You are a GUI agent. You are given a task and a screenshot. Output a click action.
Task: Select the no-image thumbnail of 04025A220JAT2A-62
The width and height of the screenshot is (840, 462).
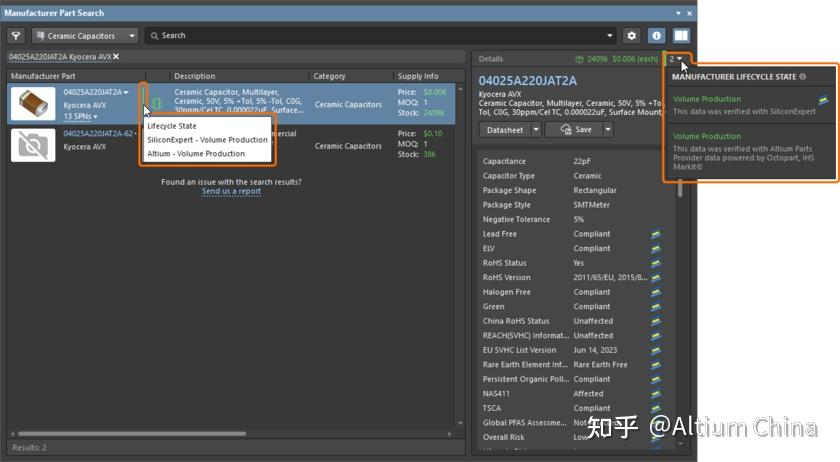coord(33,145)
